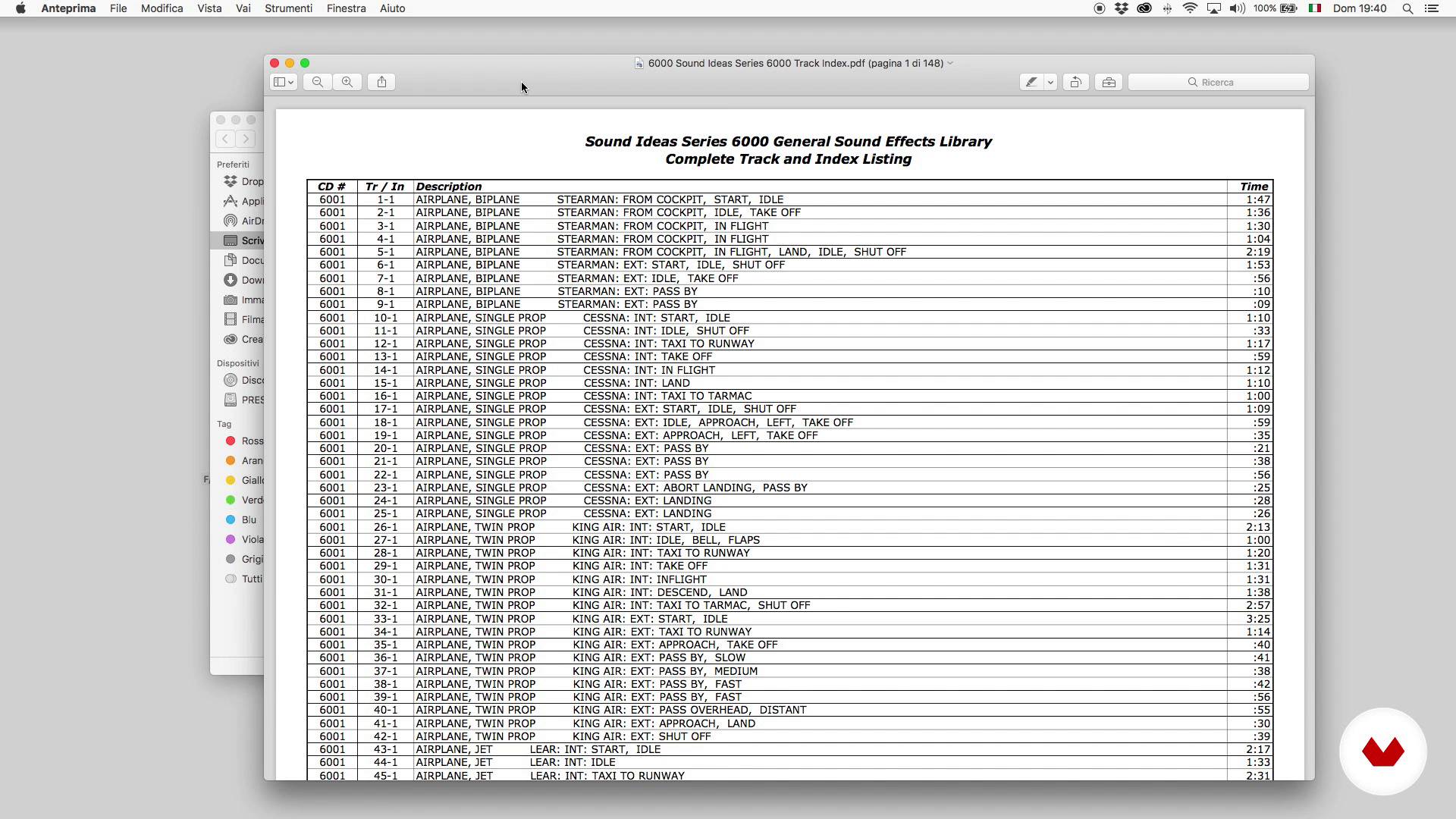
Task: Click row 26-1 KING AIR: INT: START, IDLE
Action: click(x=790, y=527)
